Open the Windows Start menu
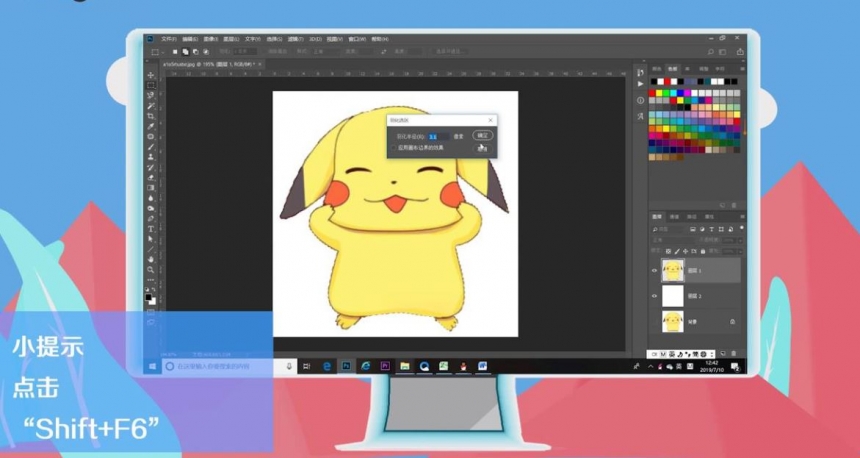860x458 pixels. pos(152,366)
